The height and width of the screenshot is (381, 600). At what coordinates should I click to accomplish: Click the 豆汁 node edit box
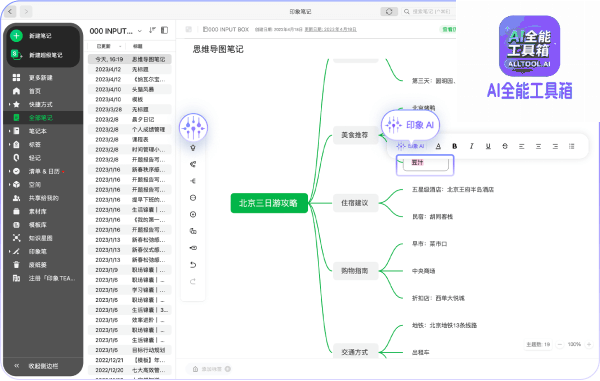tap(426, 164)
